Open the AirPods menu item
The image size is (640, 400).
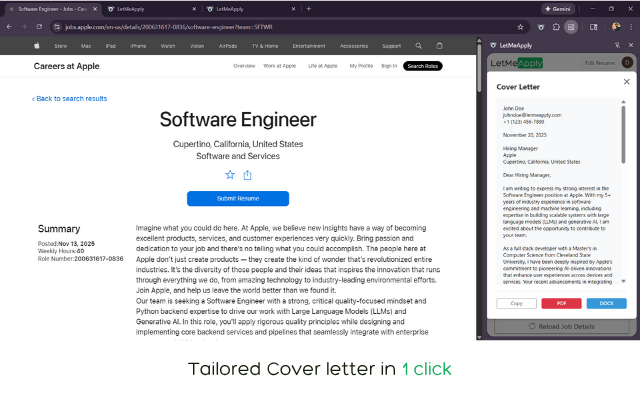228,46
